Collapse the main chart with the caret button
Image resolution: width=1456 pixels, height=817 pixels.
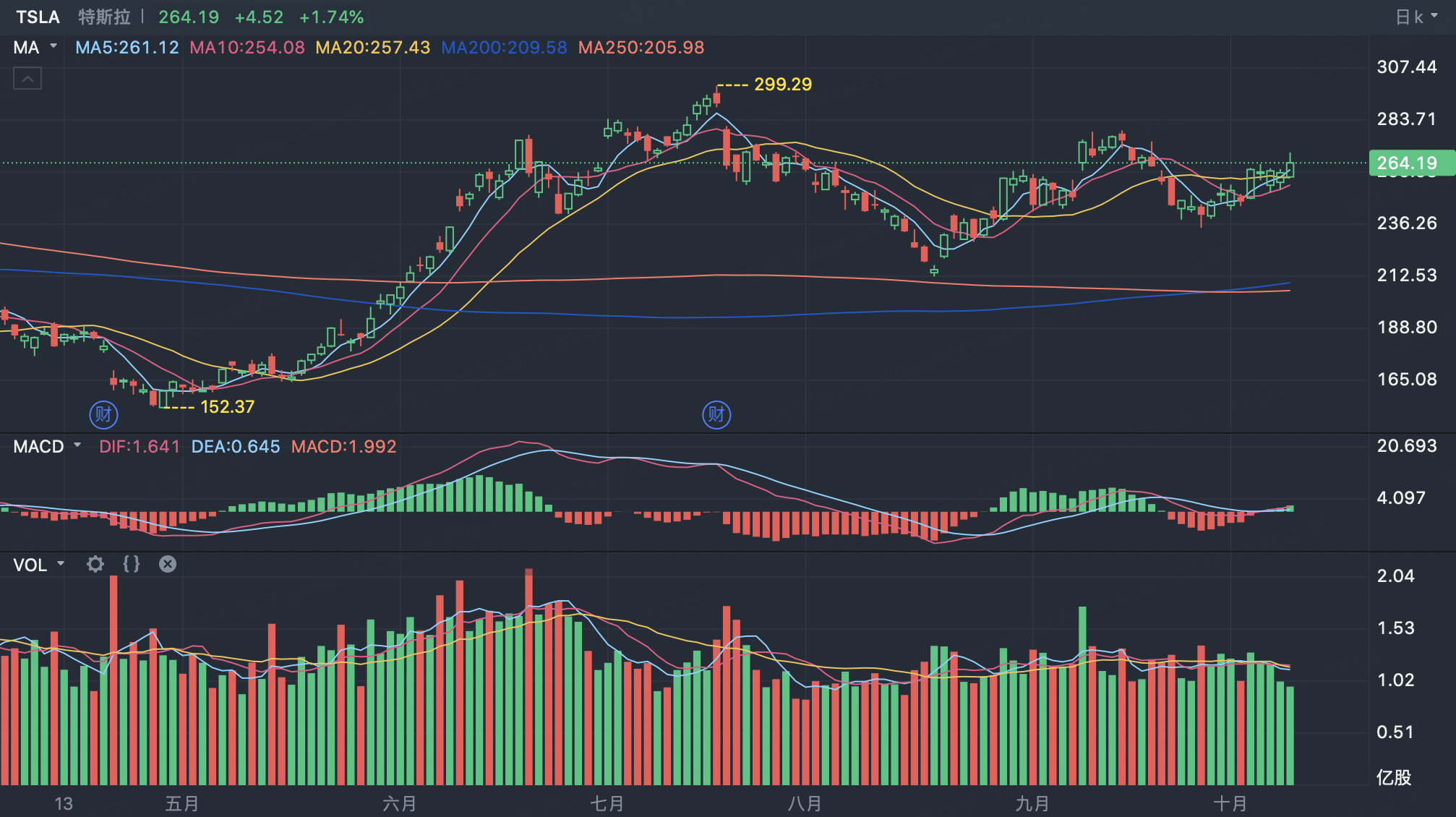click(27, 78)
